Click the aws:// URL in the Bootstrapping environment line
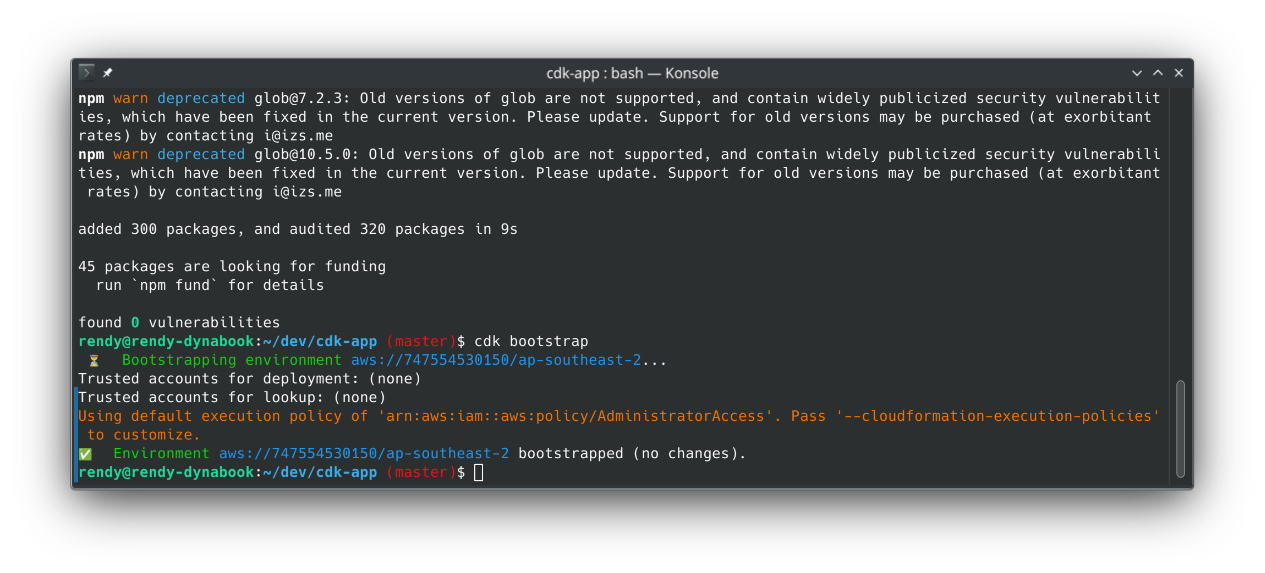The image size is (1265, 573). [x=496, y=360]
